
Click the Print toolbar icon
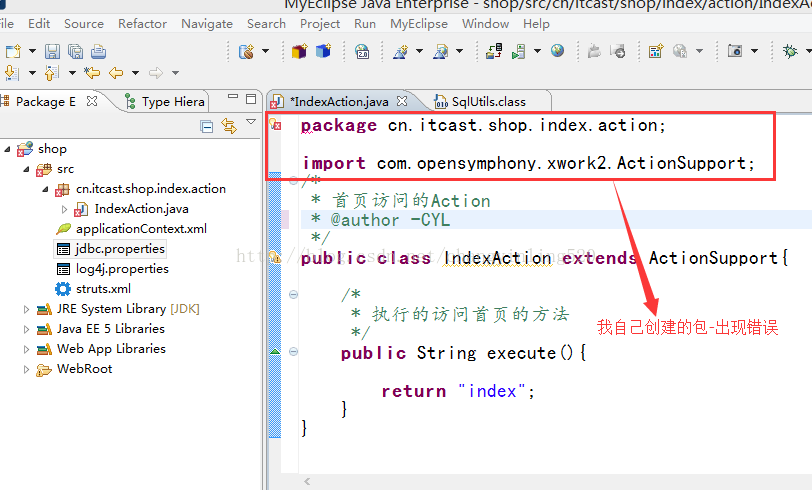98,51
